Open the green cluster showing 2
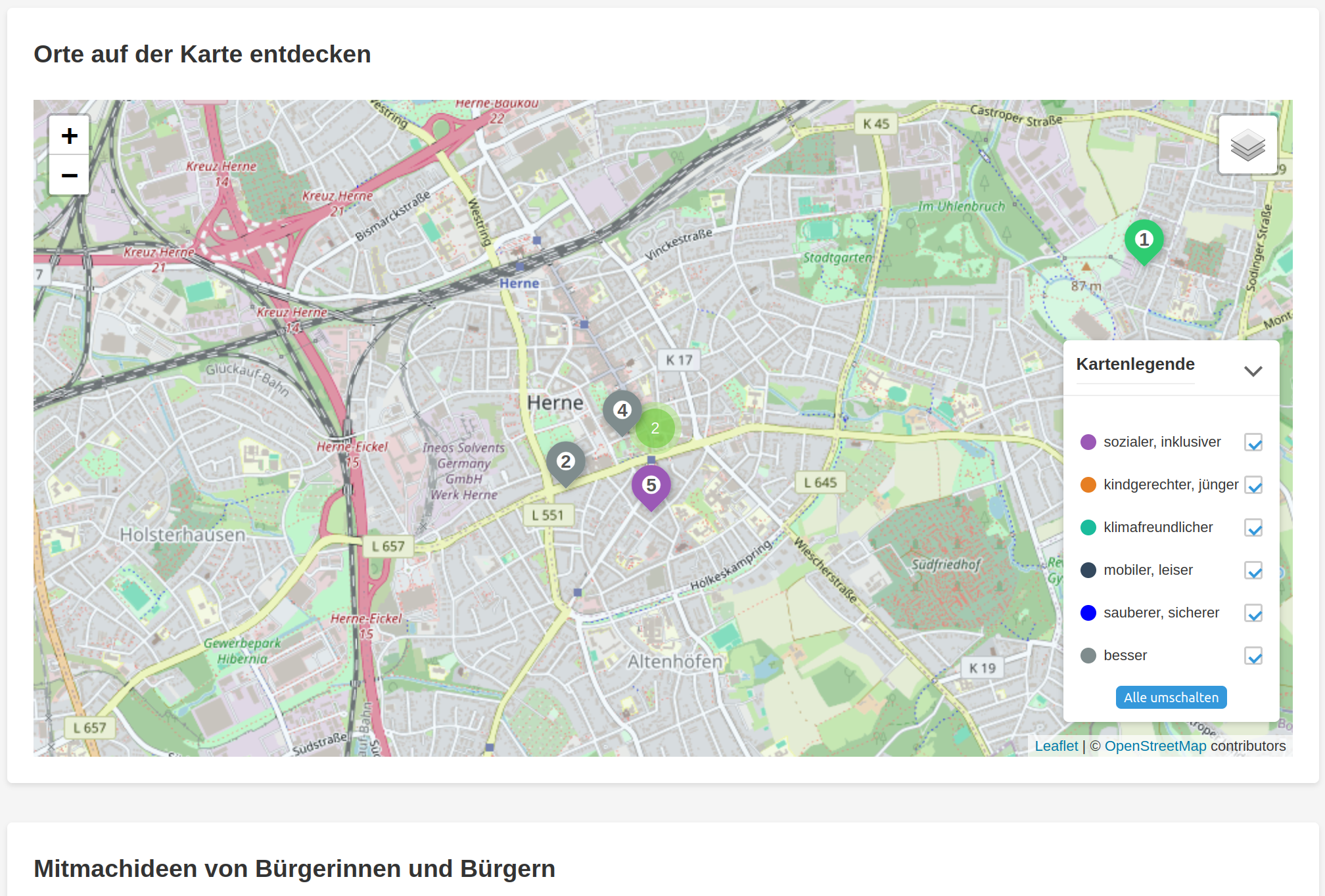This screenshot has height=896, width=1325. [x=655, y=429]
